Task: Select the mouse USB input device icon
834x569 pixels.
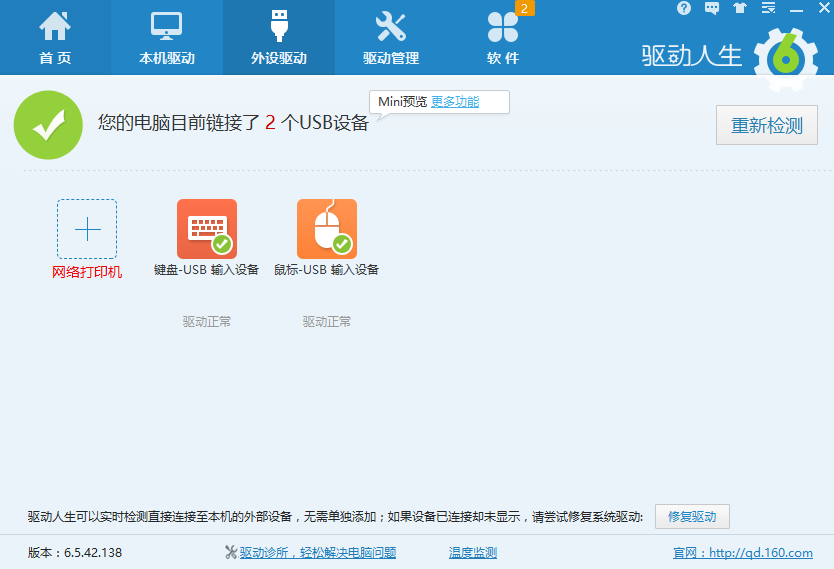Action: point(327,229)
